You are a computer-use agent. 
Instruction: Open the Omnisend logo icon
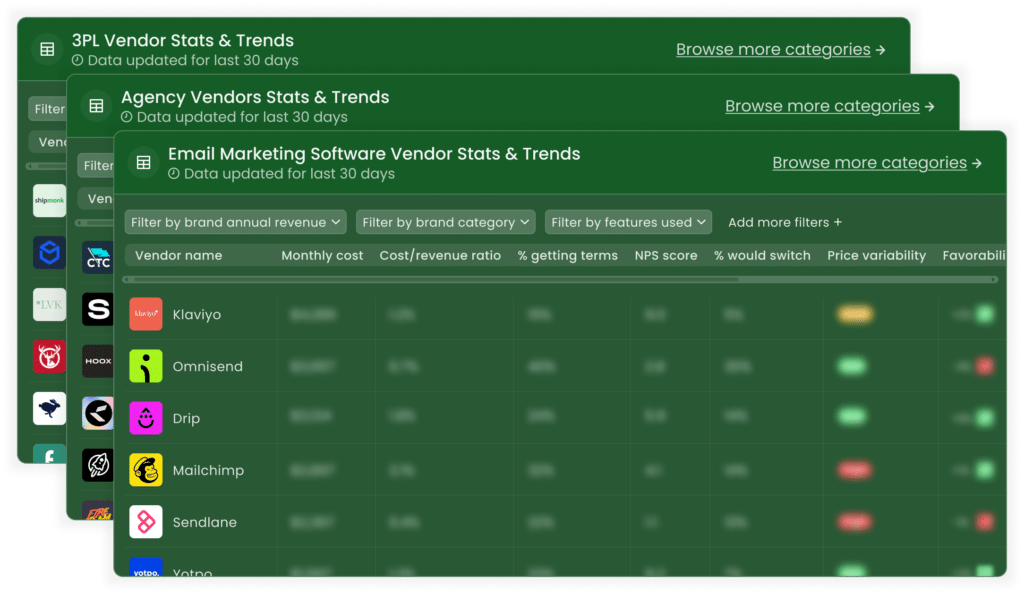pyautogui.click(x=146, y=366)
